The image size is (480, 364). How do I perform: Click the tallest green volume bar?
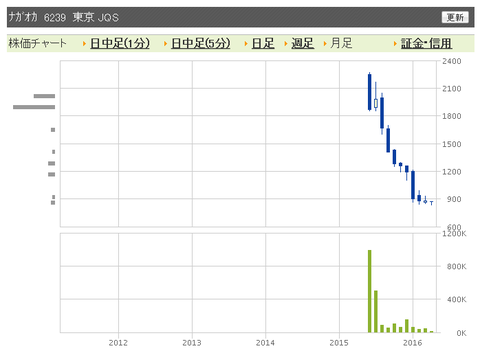click(x=369, y=291)
